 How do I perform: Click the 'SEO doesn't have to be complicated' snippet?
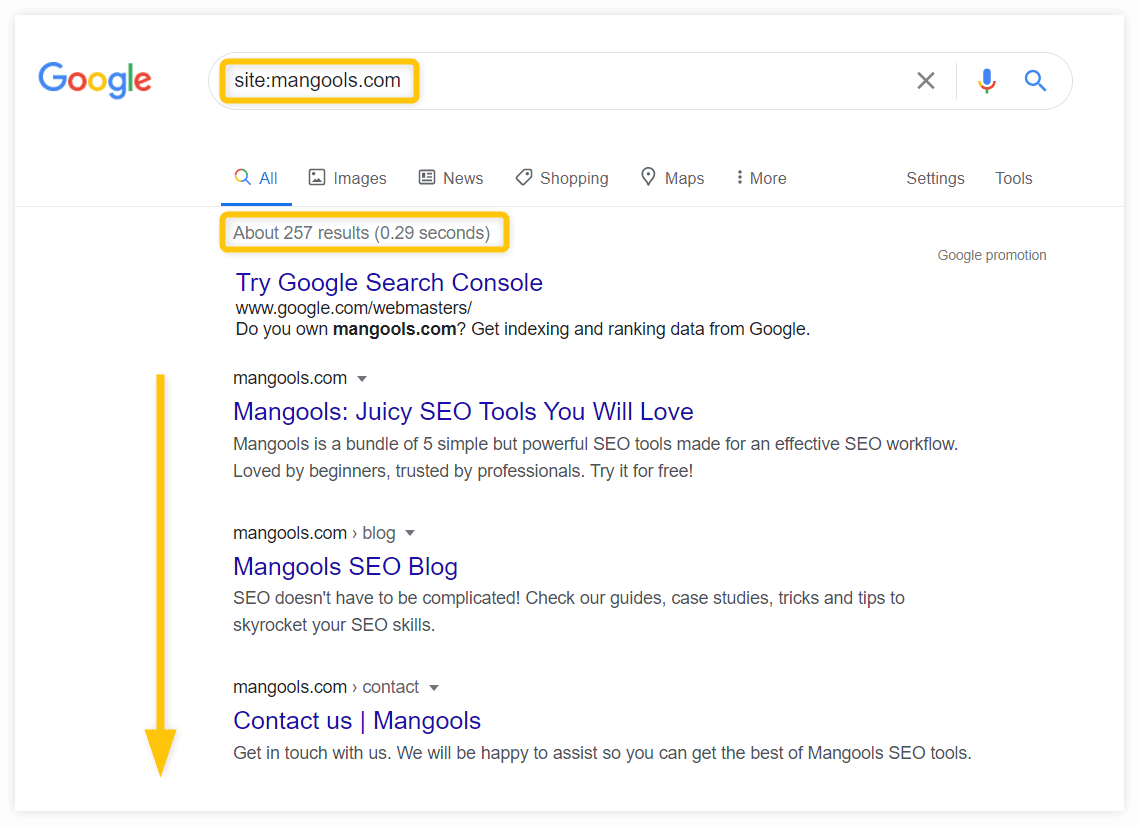click(569, 612)
